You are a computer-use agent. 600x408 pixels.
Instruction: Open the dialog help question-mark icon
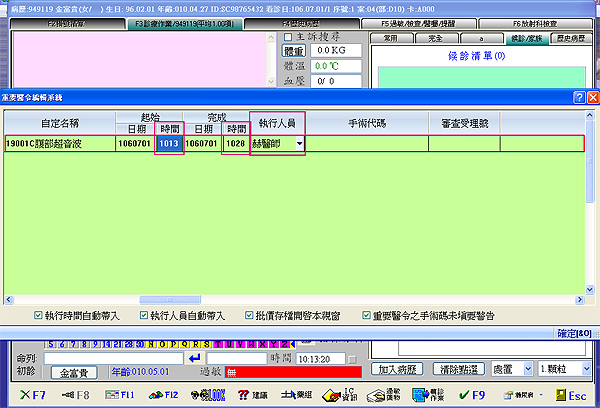579,97
